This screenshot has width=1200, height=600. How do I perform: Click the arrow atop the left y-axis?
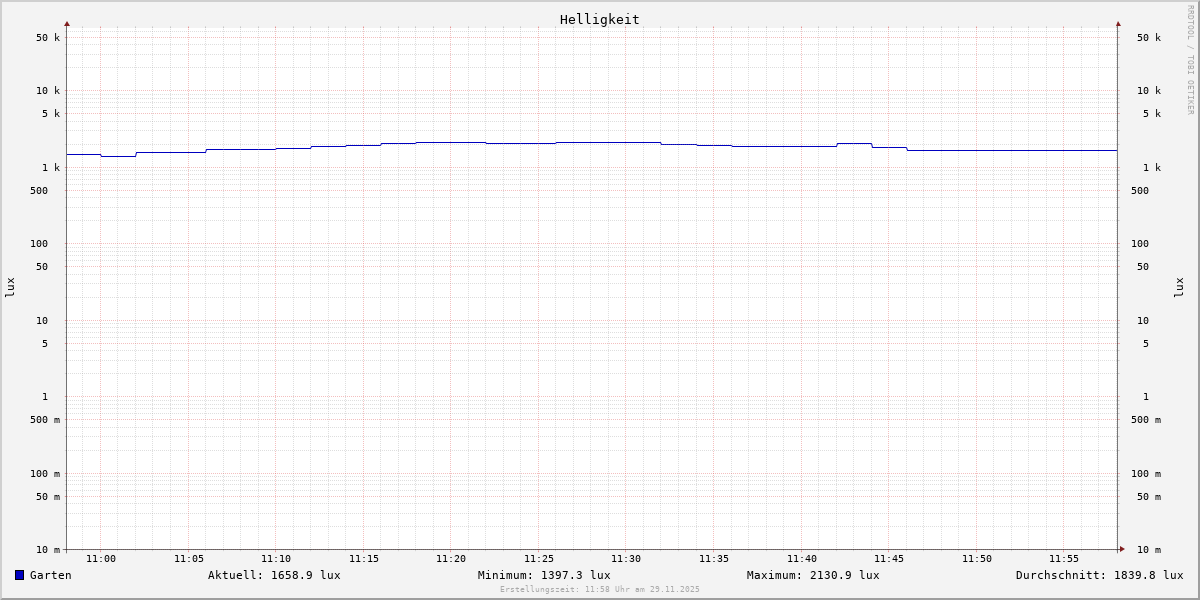[x=67, y=23]
